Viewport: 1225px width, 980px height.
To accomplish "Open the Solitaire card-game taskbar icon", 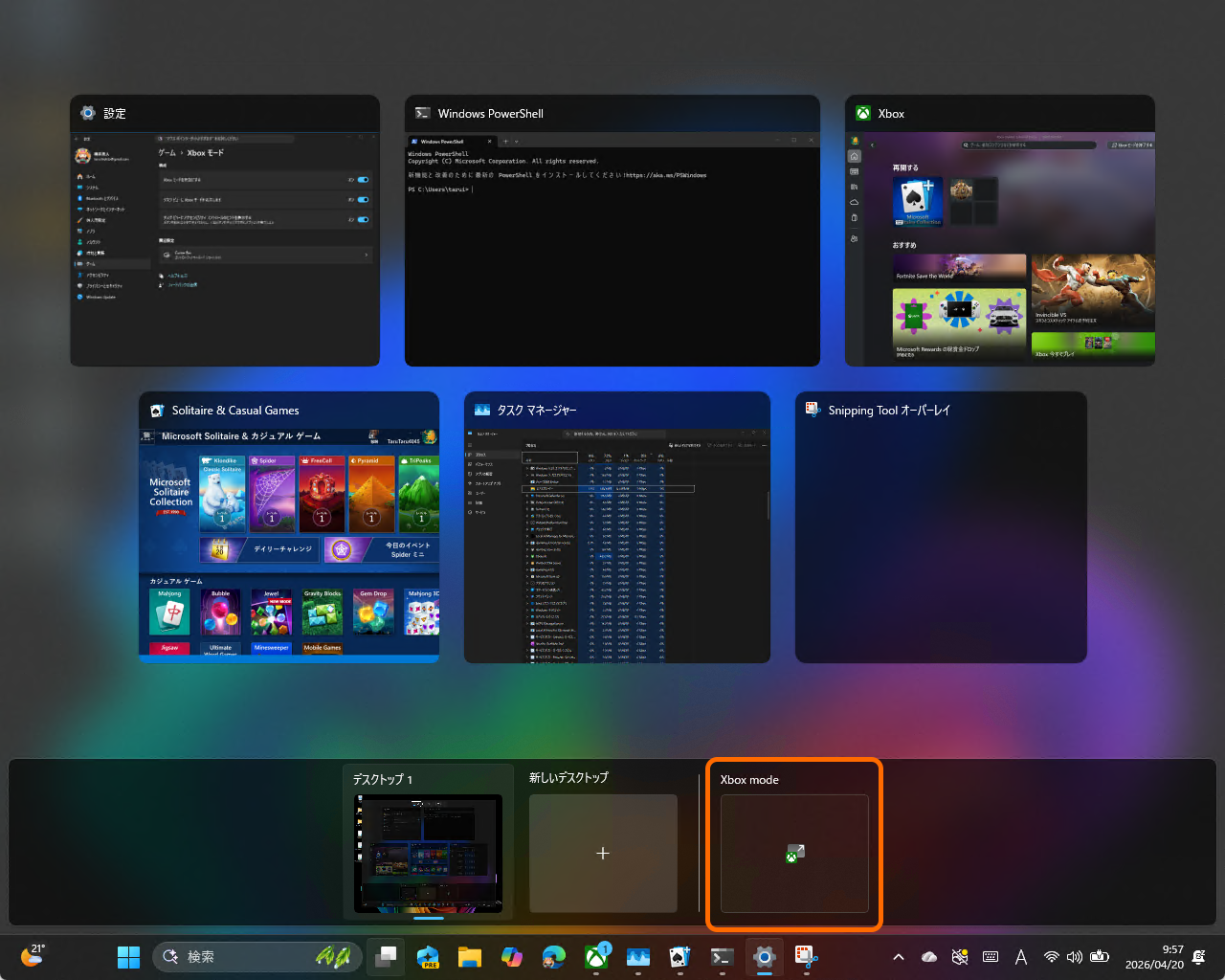I will [679, 955].
